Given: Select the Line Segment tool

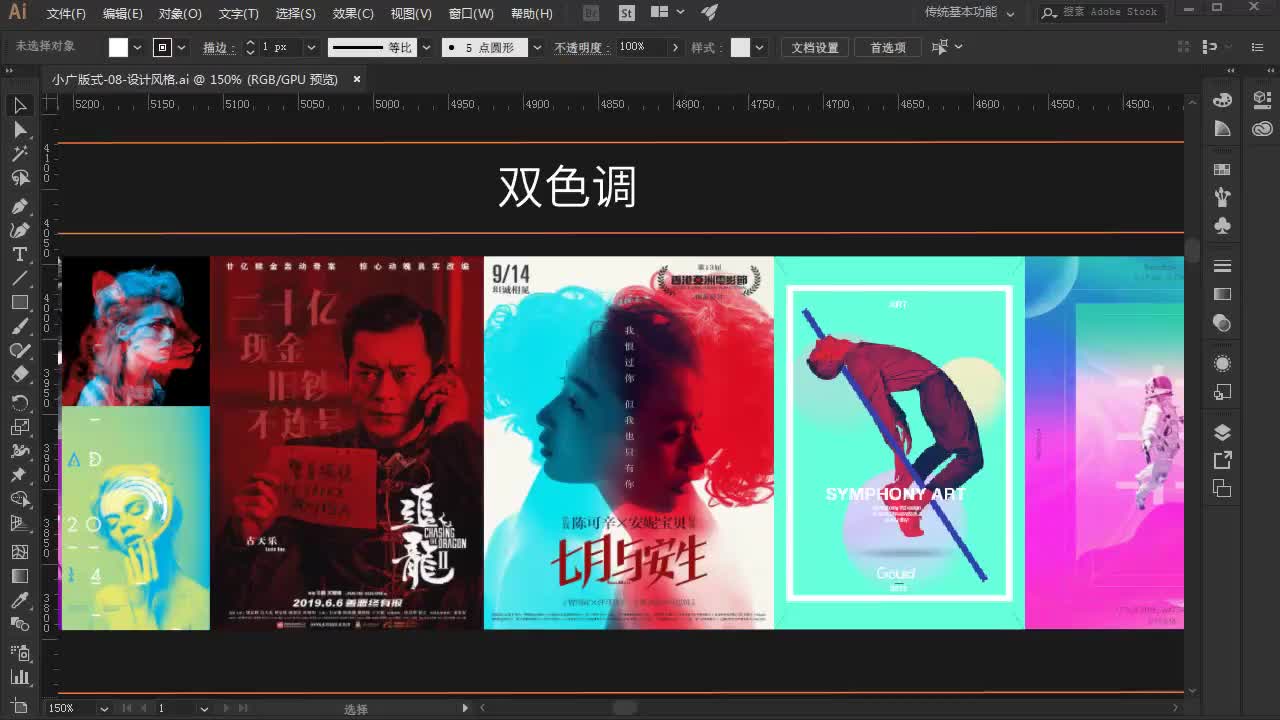Looking at the screenshot, I should tap(20, 279).
